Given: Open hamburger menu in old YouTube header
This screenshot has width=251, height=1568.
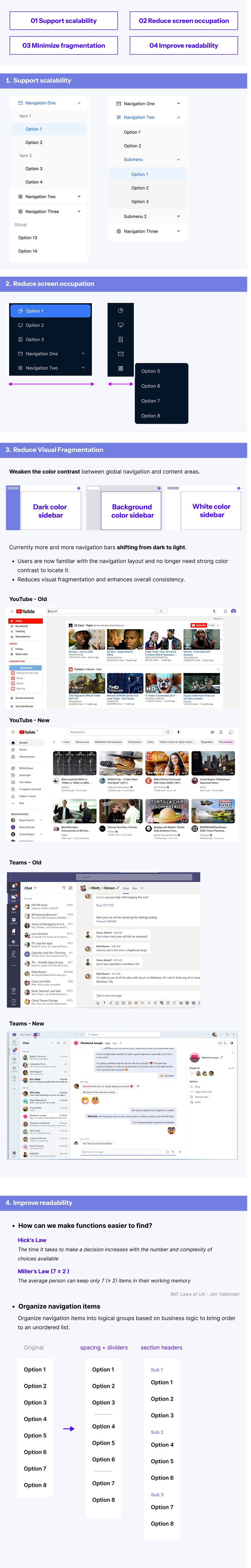Looking at the screenshot, I should click(12, 611).
